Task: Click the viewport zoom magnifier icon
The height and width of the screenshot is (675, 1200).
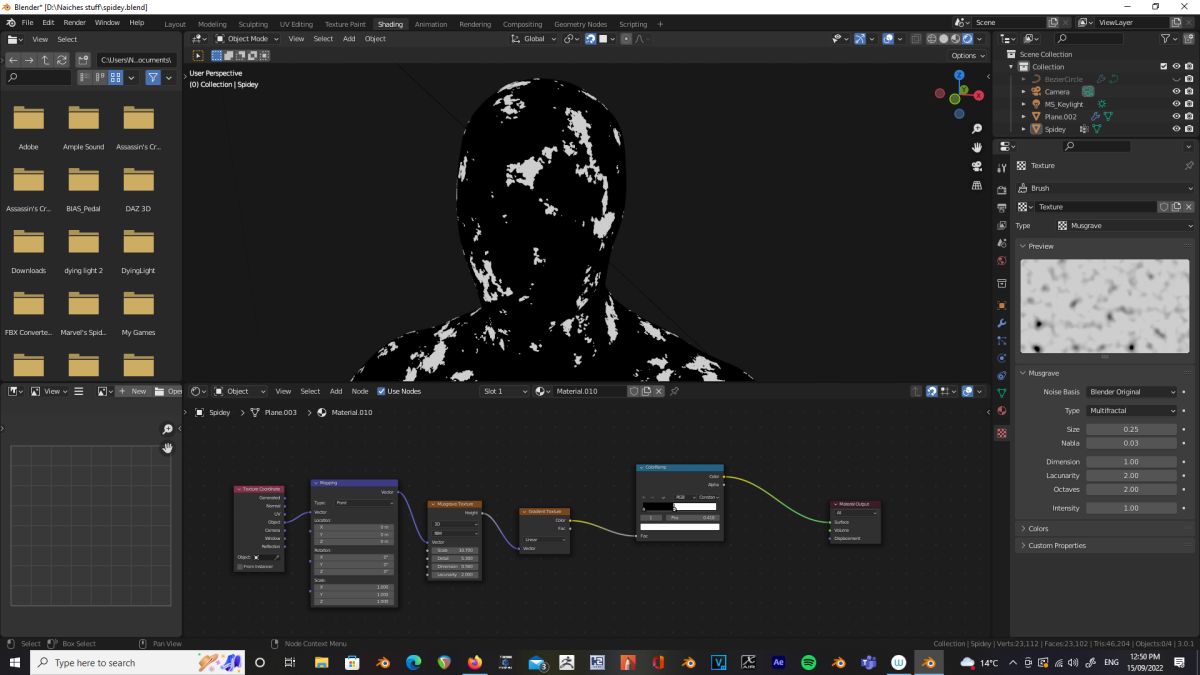Action: click(x=977, y=129)
